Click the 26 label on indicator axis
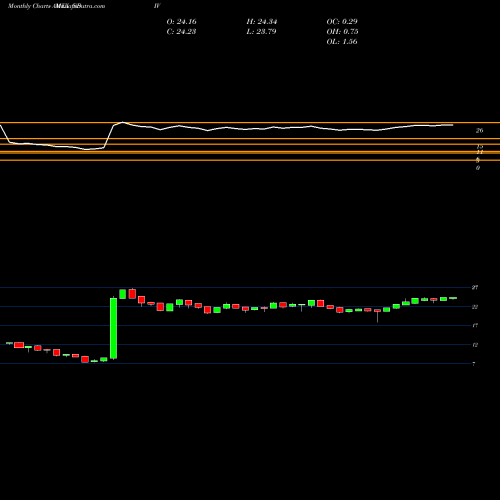The width and height of the screenshot is (500, 500). (479, 131)
